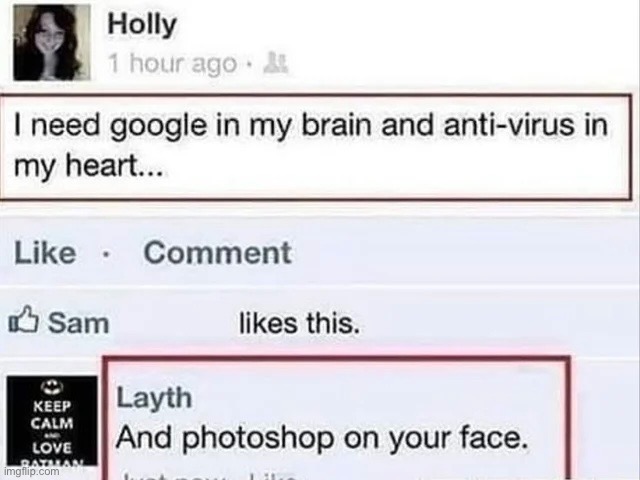
Task: Click the cut-off 'Just now' comment timestamp
Action: (x=175, y=476)
